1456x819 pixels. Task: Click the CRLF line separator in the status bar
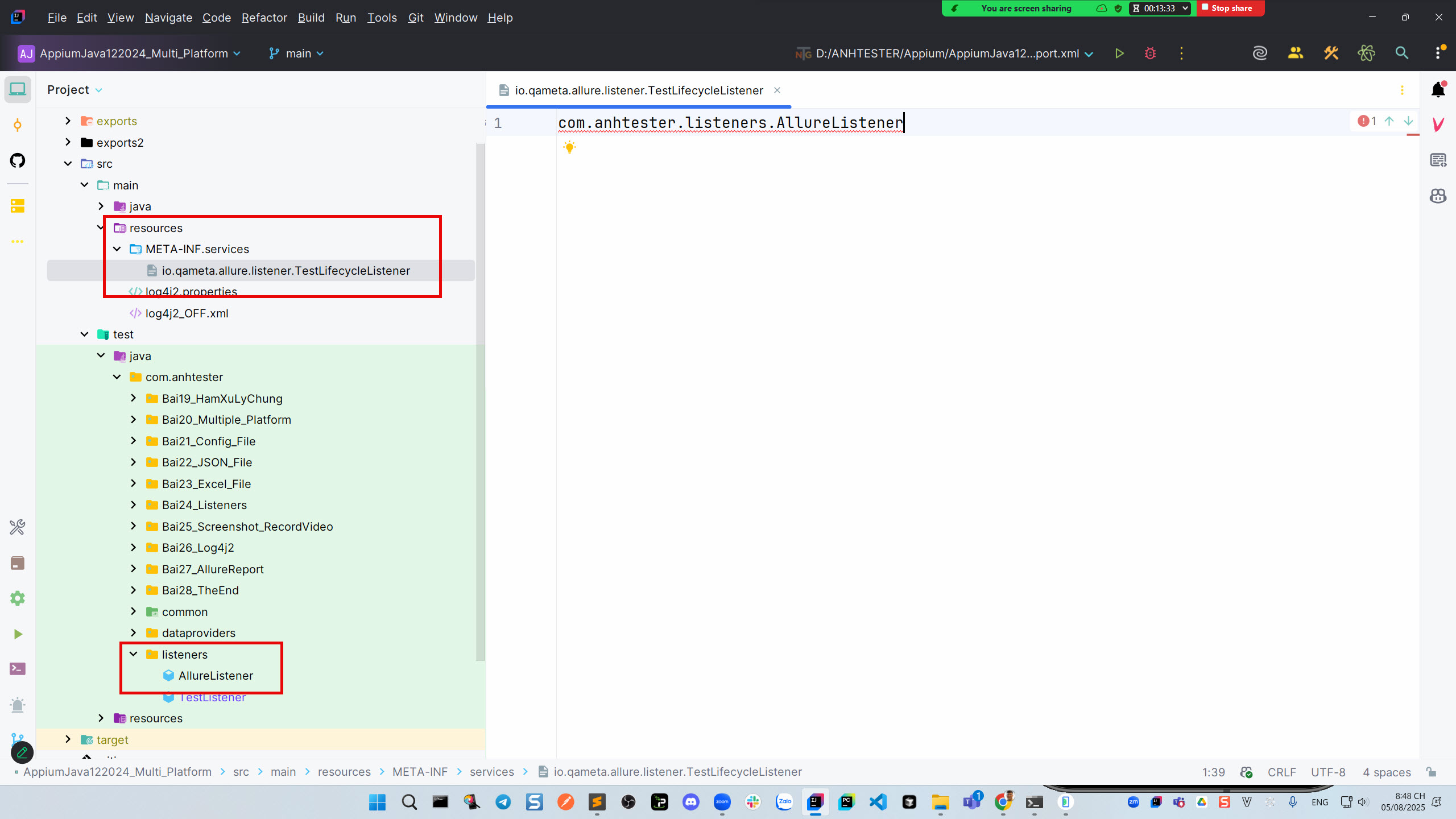(1281, 772)
